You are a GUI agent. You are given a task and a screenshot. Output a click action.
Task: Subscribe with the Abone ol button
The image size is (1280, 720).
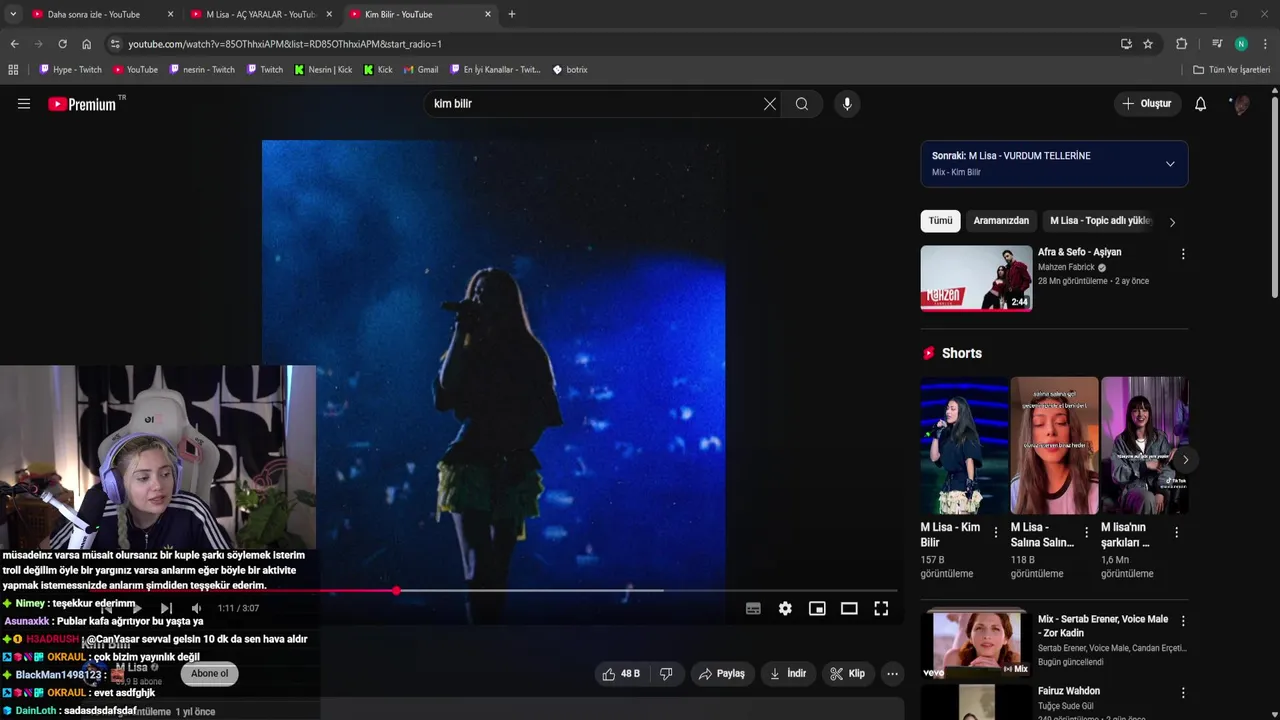pyautogui.click(x=210, y=674)
